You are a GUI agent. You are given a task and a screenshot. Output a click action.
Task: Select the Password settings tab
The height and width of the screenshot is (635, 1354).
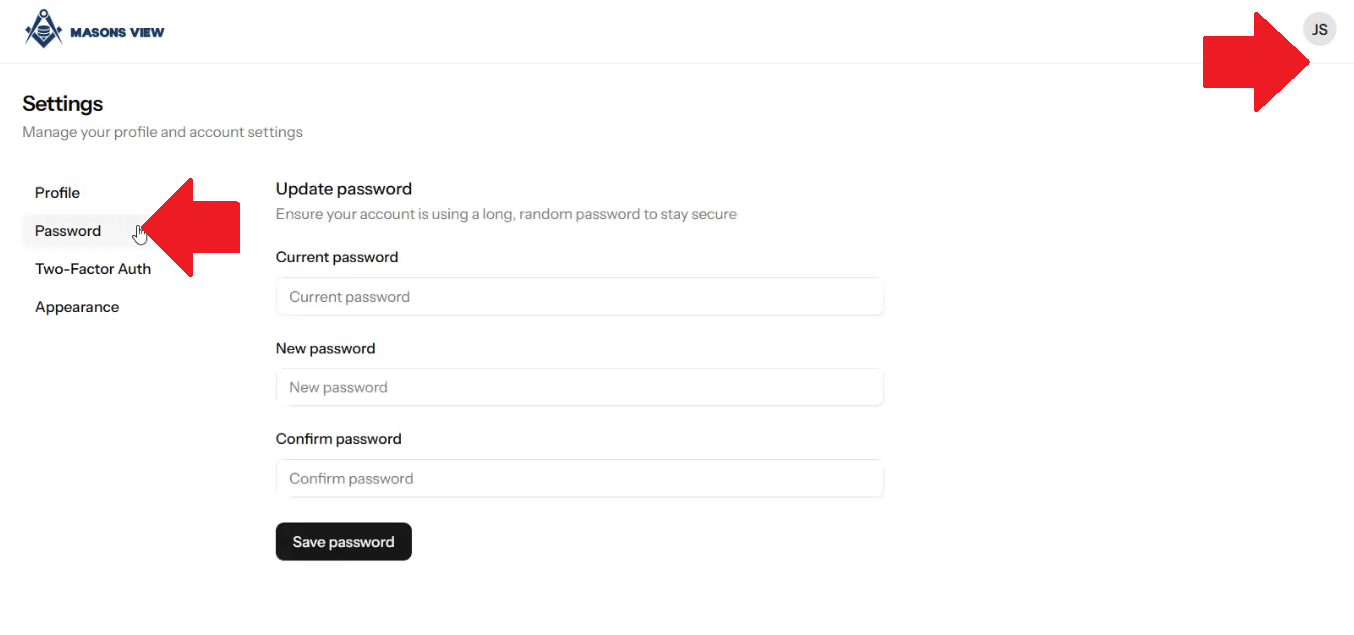tap(68, 231)
